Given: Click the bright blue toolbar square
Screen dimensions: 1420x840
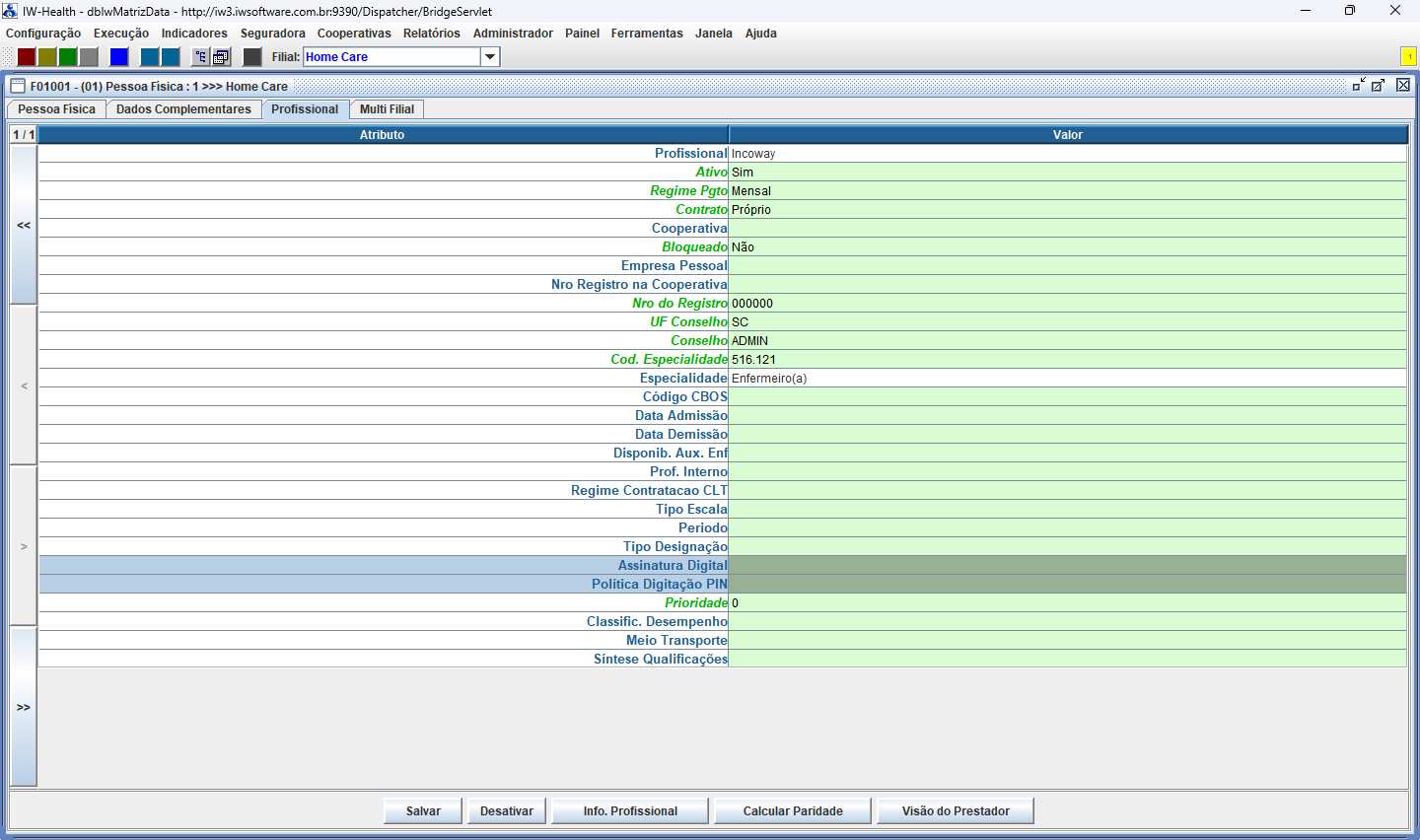Looking at the screenshot, I should [x=119, y=57].
